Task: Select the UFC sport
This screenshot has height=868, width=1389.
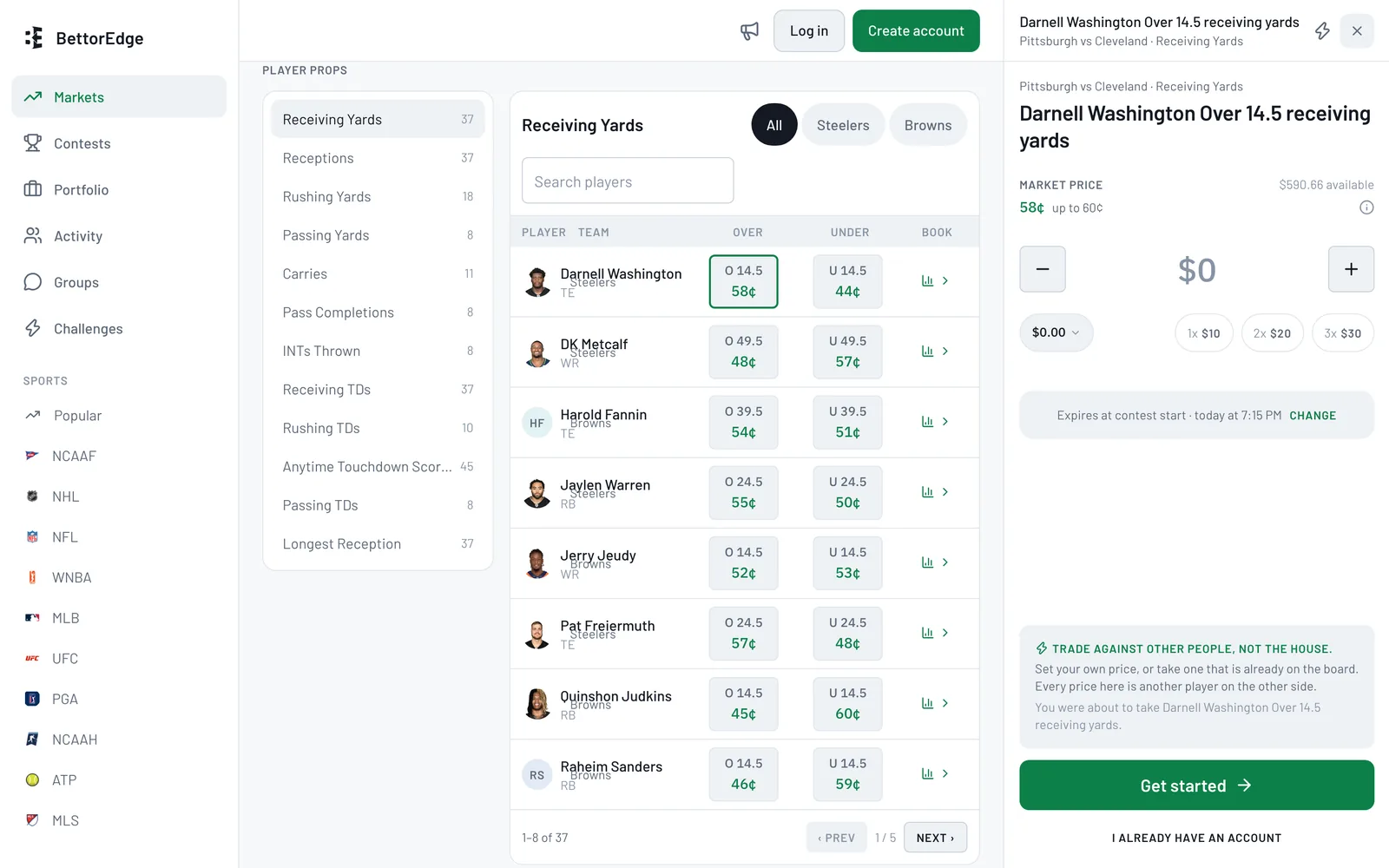Action: (x=119, y=659)
